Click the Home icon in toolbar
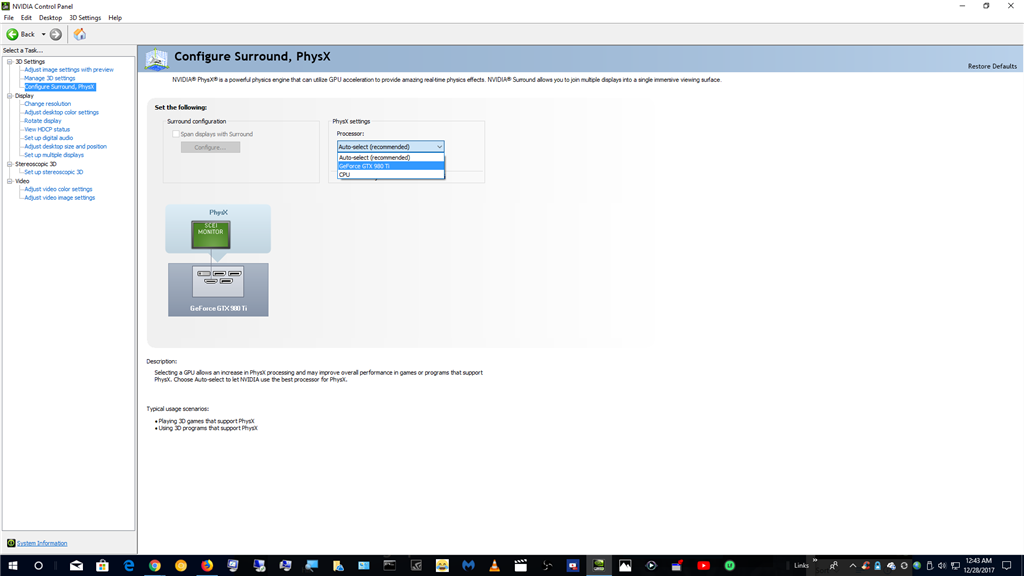 pyautogui.click(x=80, y=34)
